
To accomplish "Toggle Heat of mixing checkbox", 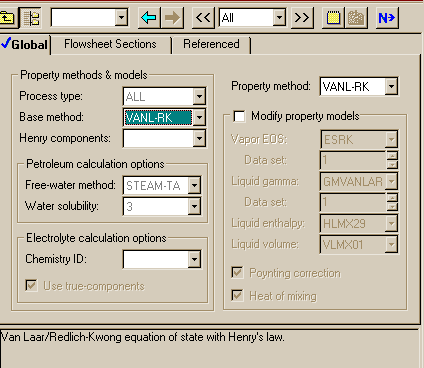I will pyautogui.click(x=237, y=295).
